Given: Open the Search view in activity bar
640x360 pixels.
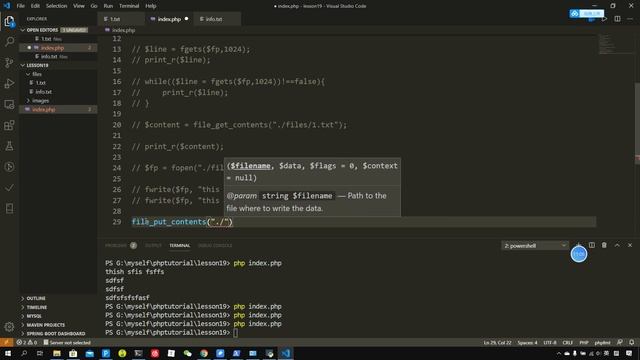Looking at the screenshot, I should [x=9, y=42].
